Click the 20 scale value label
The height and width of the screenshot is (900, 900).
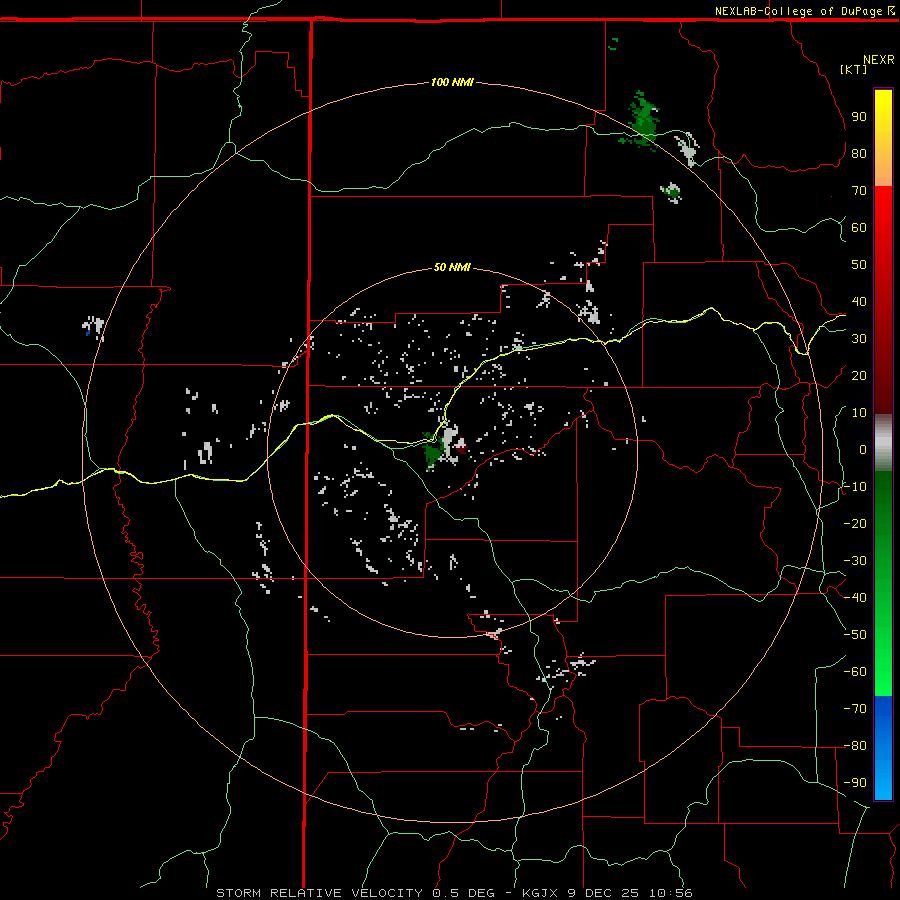click(859, 375)
